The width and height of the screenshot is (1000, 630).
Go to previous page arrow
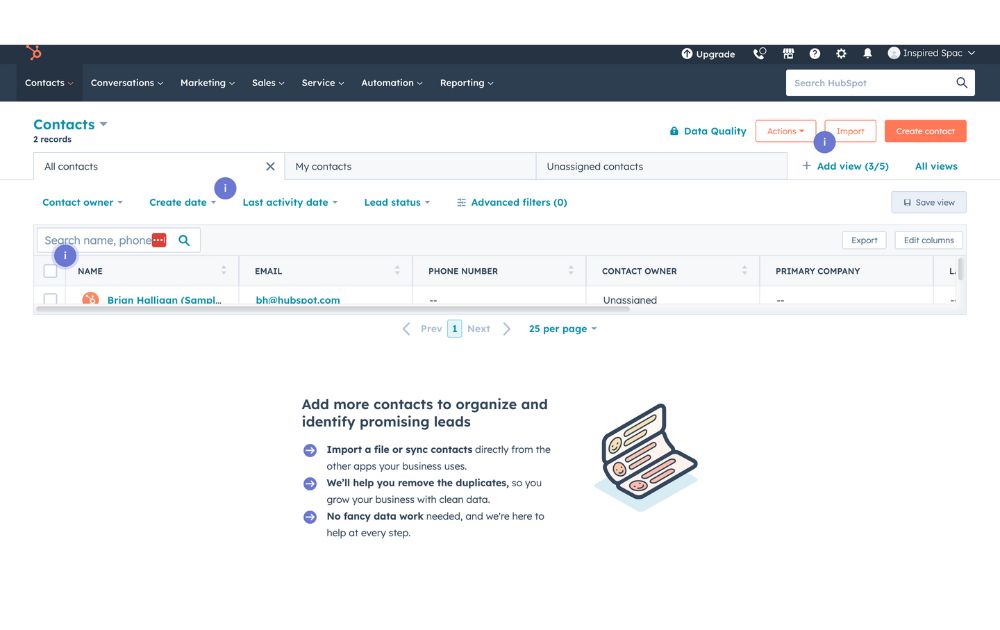pyautogui.click(x=406, y=329)
